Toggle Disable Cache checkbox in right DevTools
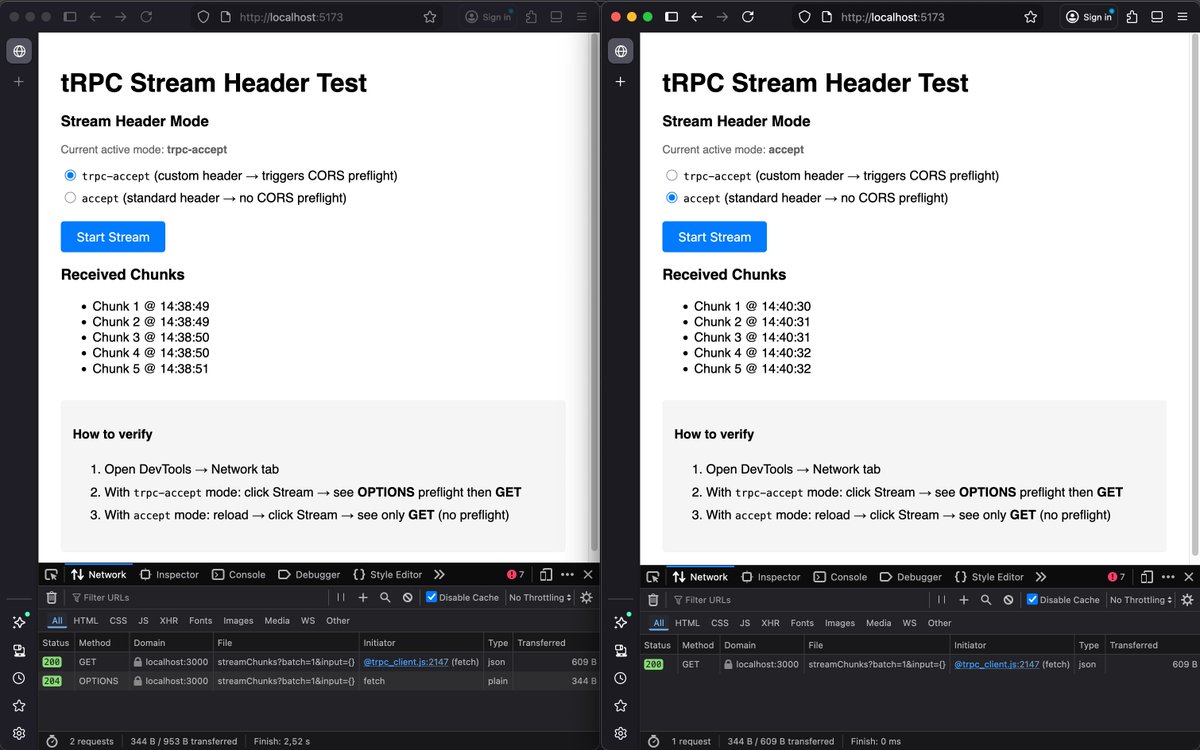The width and height of the screenshot is (1200, 750). [x=1033, y=600]
